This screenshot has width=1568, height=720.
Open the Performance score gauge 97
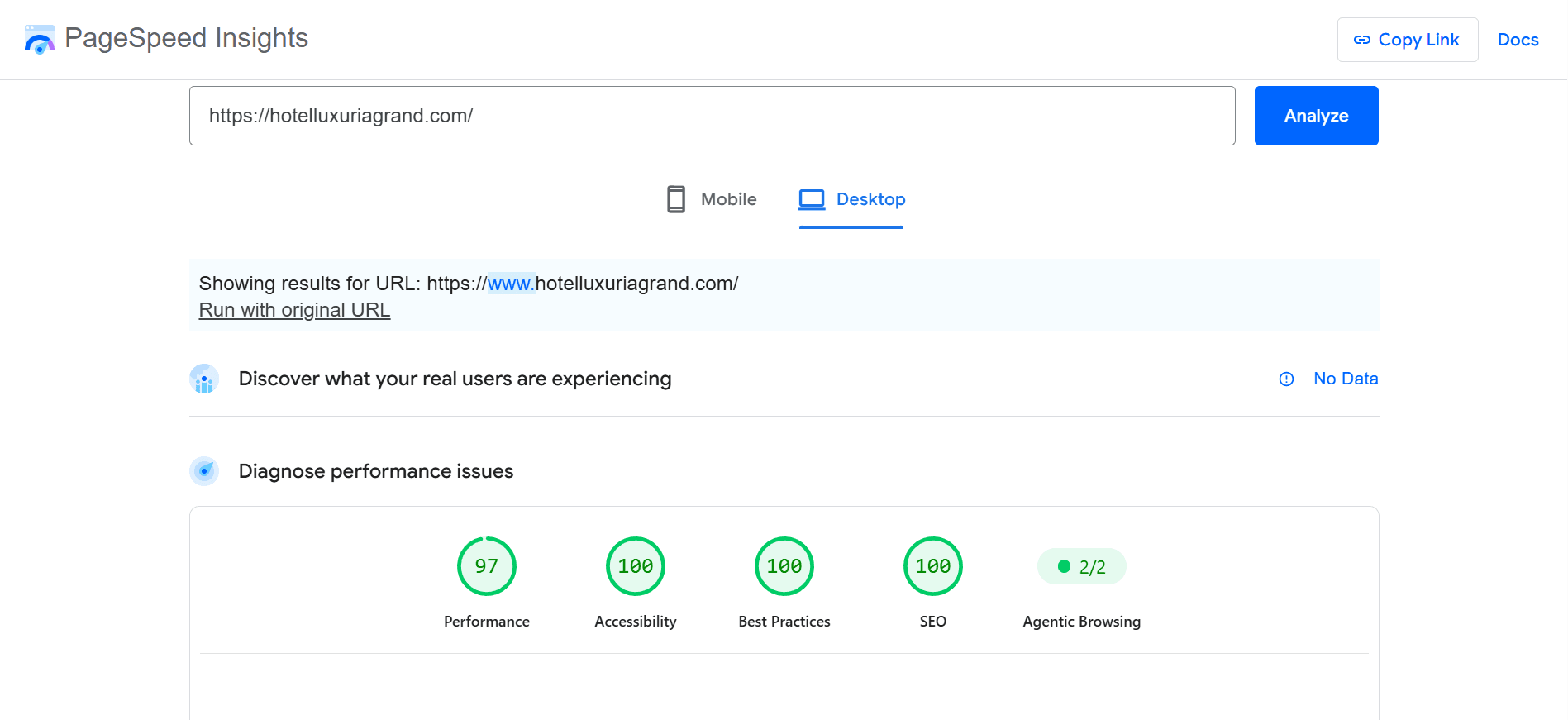[487, 566]
